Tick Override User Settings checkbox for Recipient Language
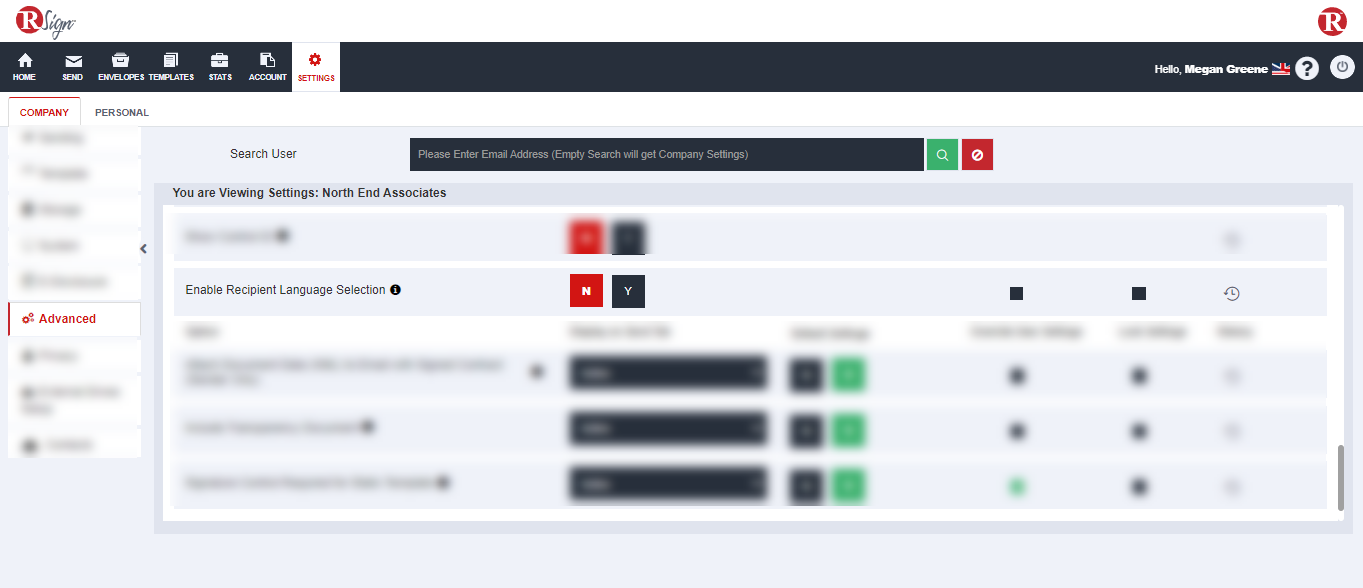 1016,293
